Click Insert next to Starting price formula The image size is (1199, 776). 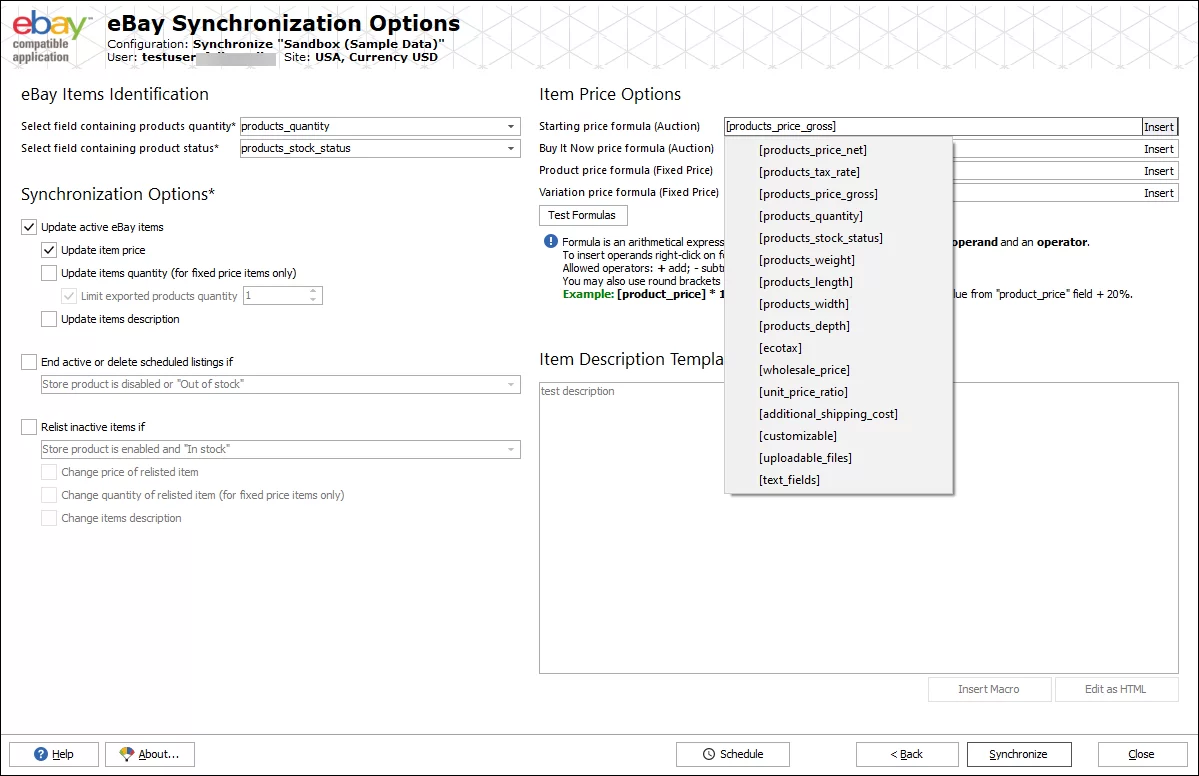pos(1159,127)
